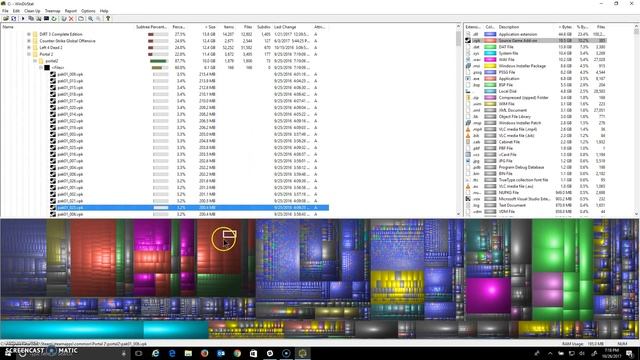640x360 pixels.
Task: Click the red X permanent delete icon
Action: click(x=71, y=18)
